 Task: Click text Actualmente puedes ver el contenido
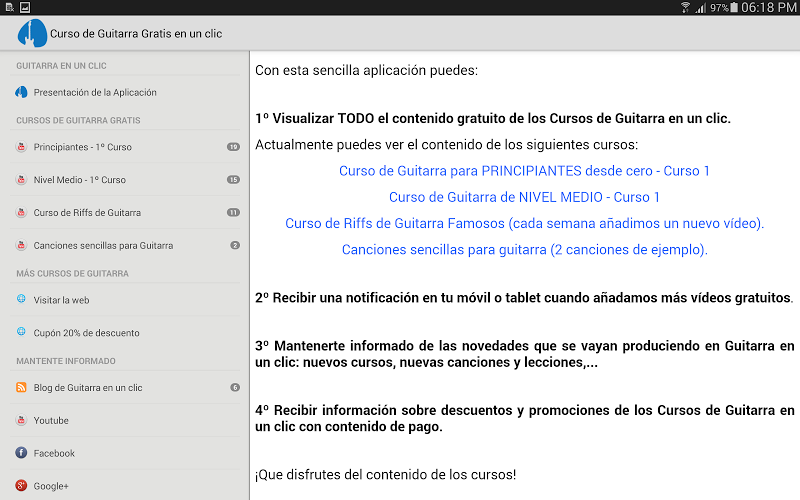click(x=446, y=145)
